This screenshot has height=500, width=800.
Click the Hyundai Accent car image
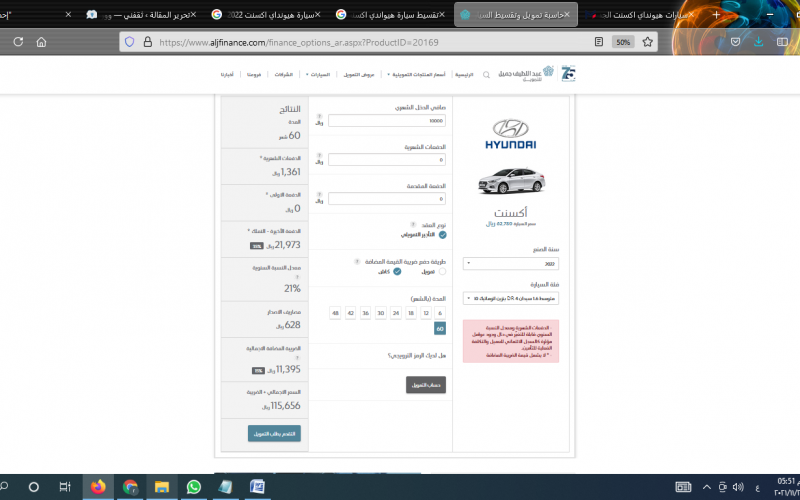511,181
